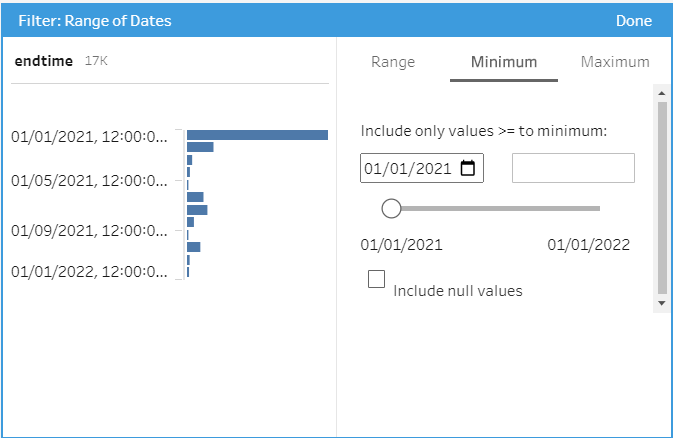
Task: Click the scrollbar down arrow
Action: (x=661, y=302)
